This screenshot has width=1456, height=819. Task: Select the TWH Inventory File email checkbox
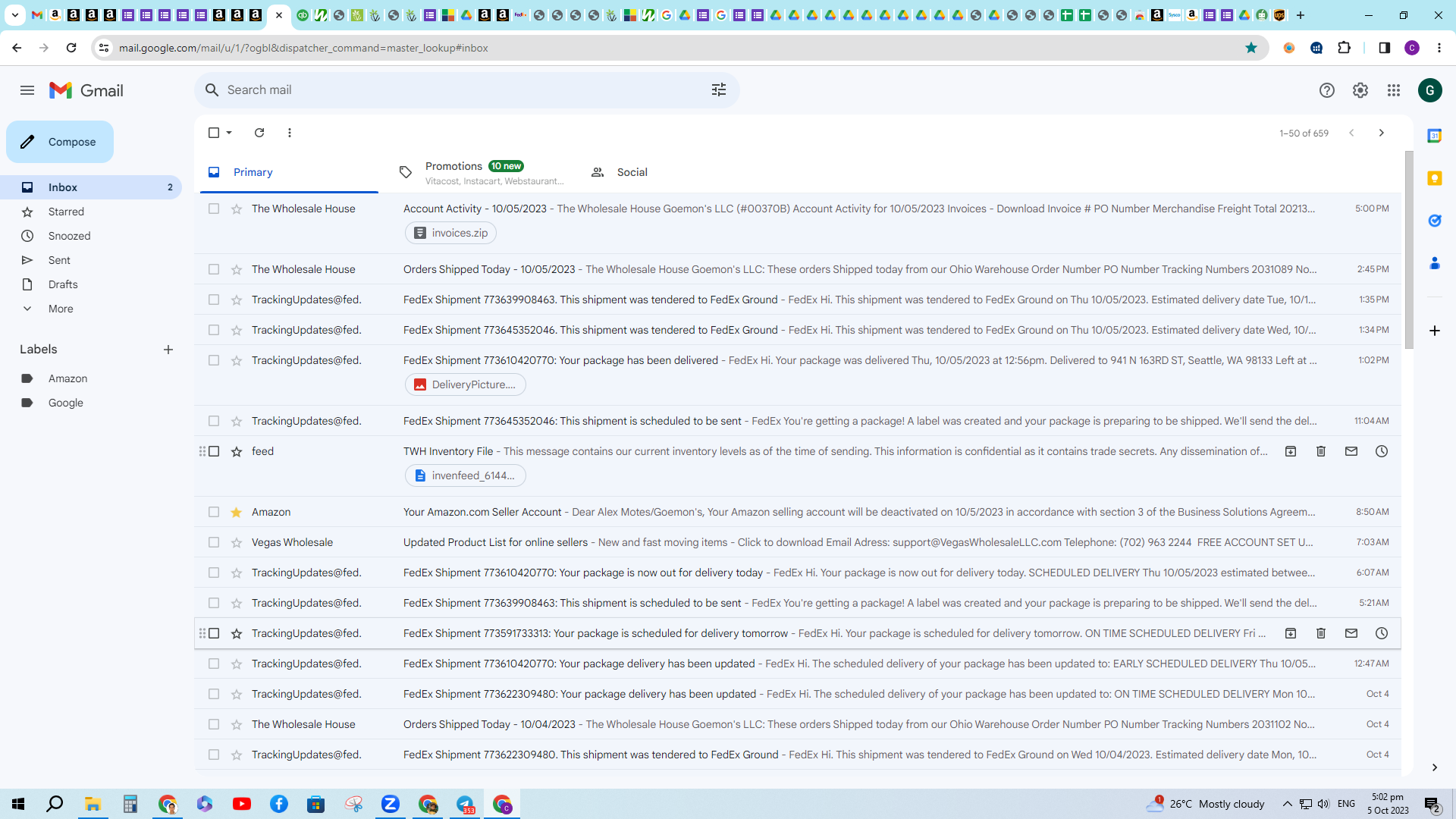[x=214, y=451]
